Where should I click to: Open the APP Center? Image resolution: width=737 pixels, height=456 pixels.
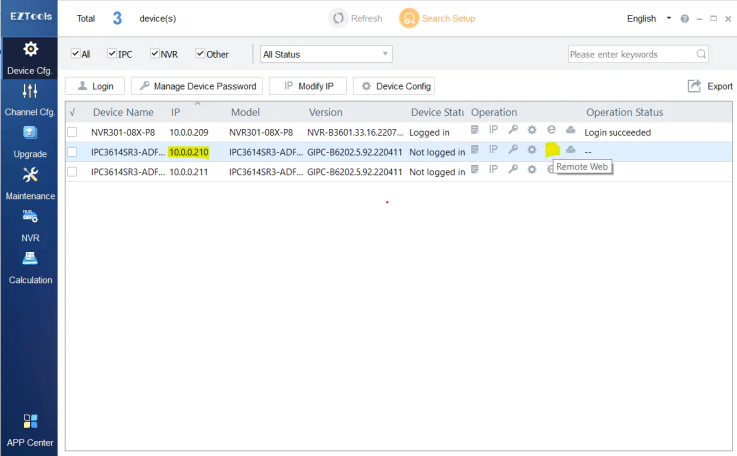coord(29,428)
